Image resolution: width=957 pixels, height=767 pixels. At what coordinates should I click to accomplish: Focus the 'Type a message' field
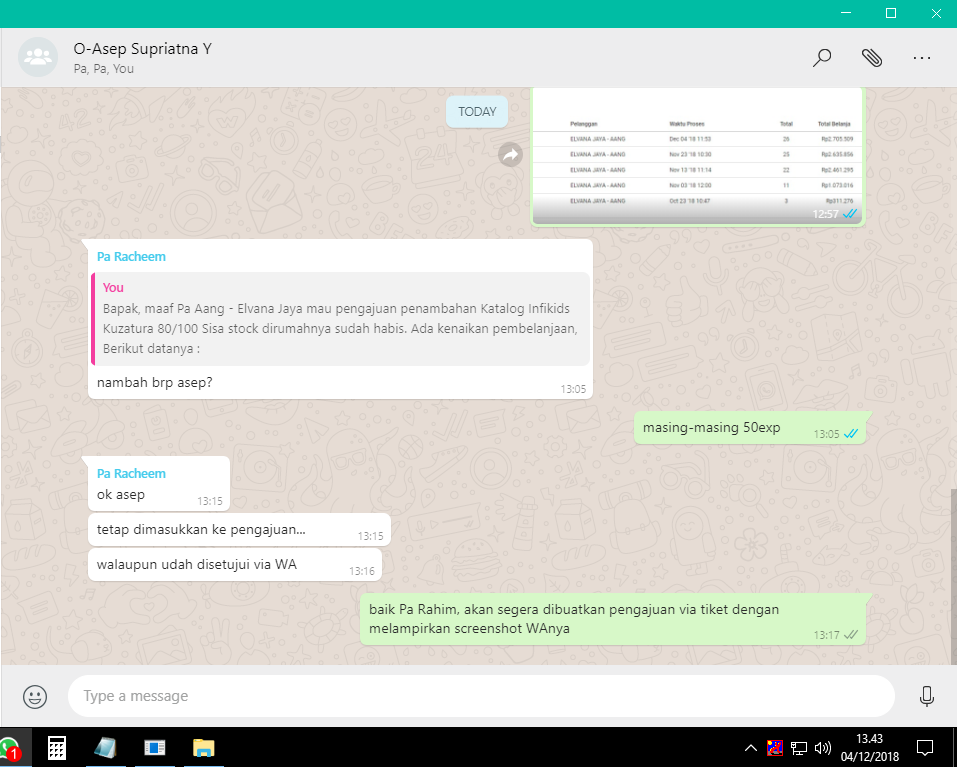(x=480, y=696)
